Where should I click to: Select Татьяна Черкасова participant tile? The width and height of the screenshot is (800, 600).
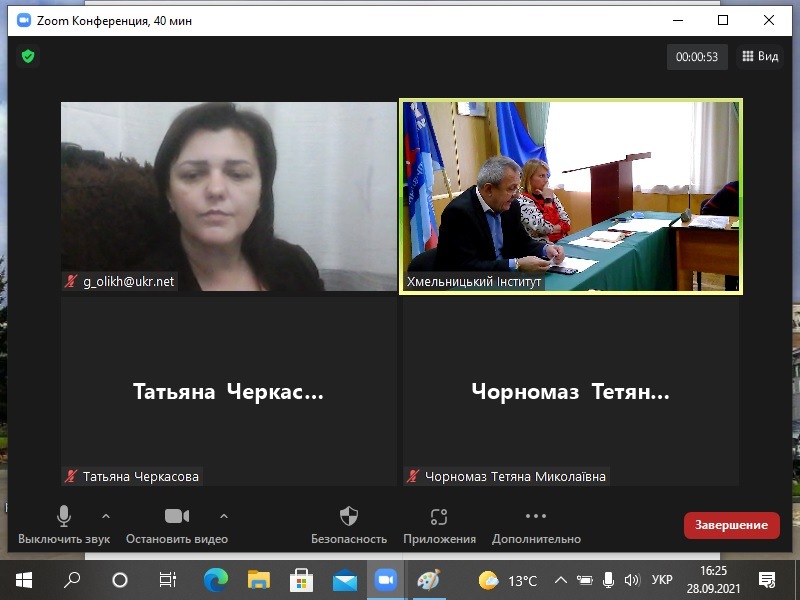tap(228, 392)
